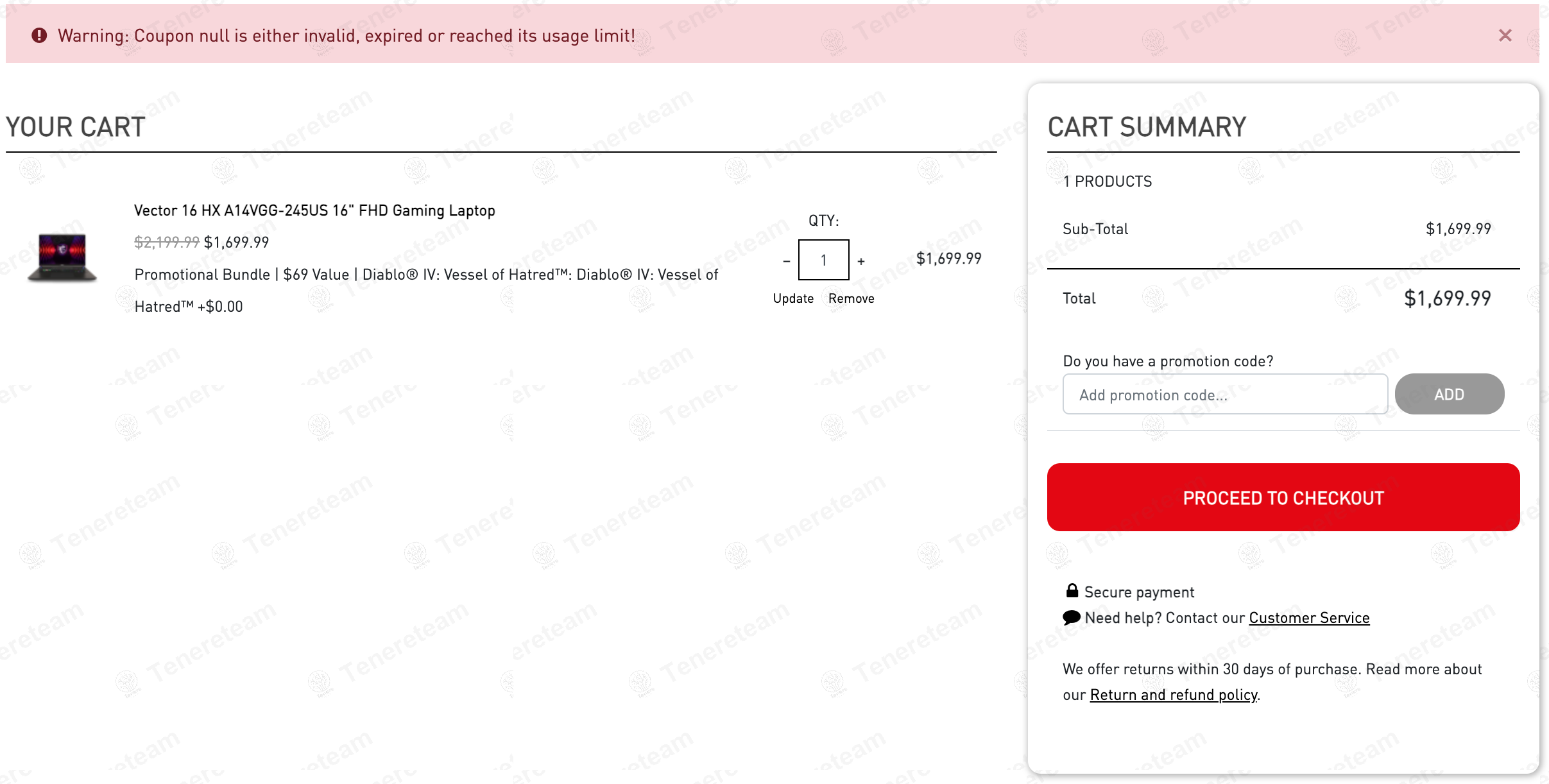Click the warning exclamation icon
This screenshot has width=1549, height=784.
pos(39,35)
